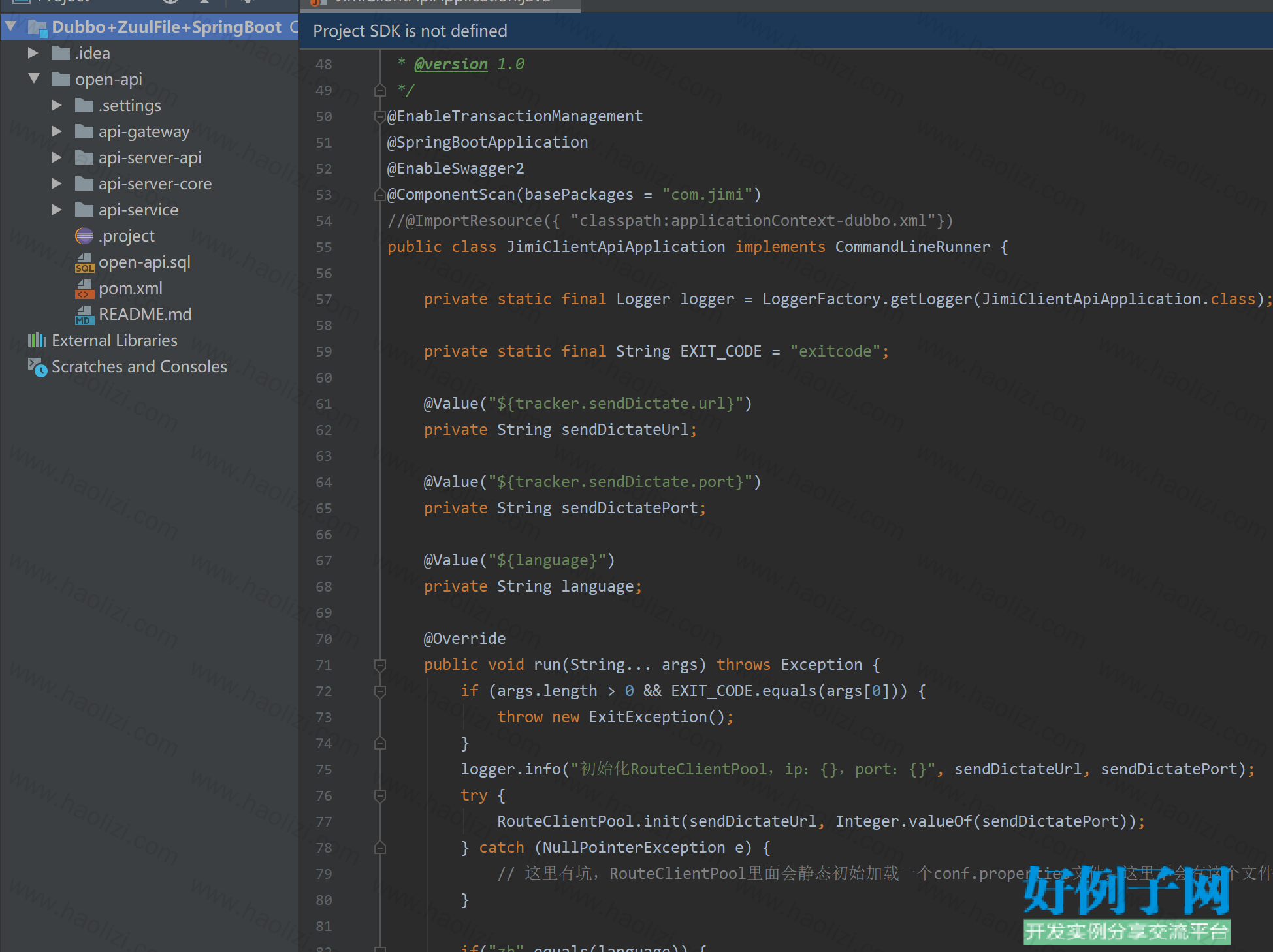Screen dimensions: 1273x952
Task: Click the sendDictatePort field on line 65
Action: (x=630, y=508)
